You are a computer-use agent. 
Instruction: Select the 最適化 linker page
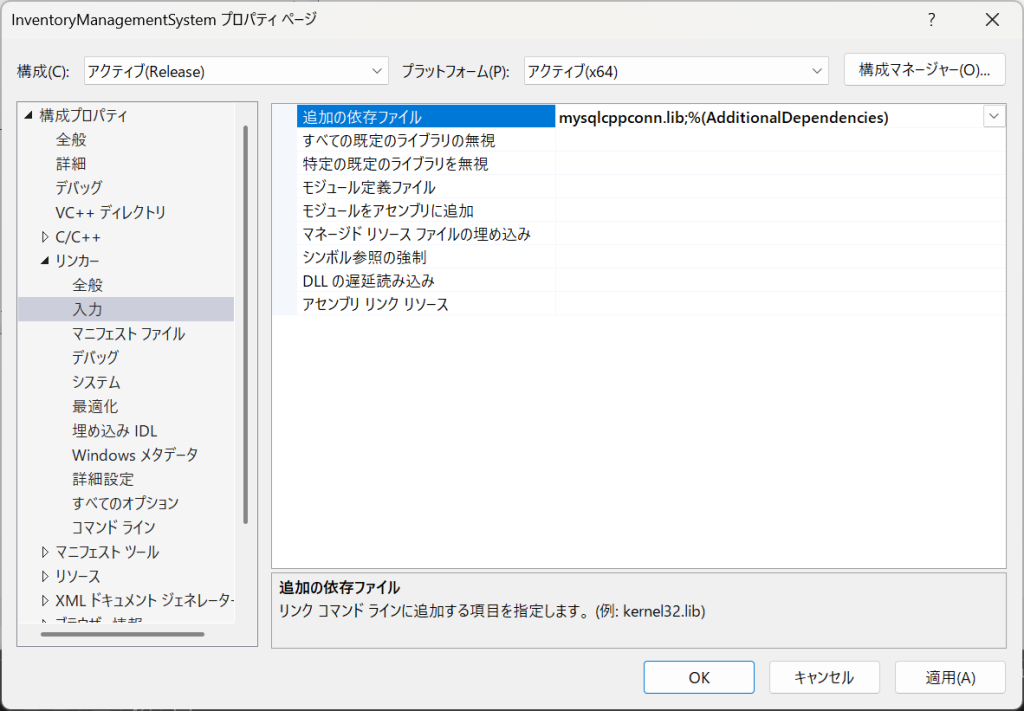(95, 406)
